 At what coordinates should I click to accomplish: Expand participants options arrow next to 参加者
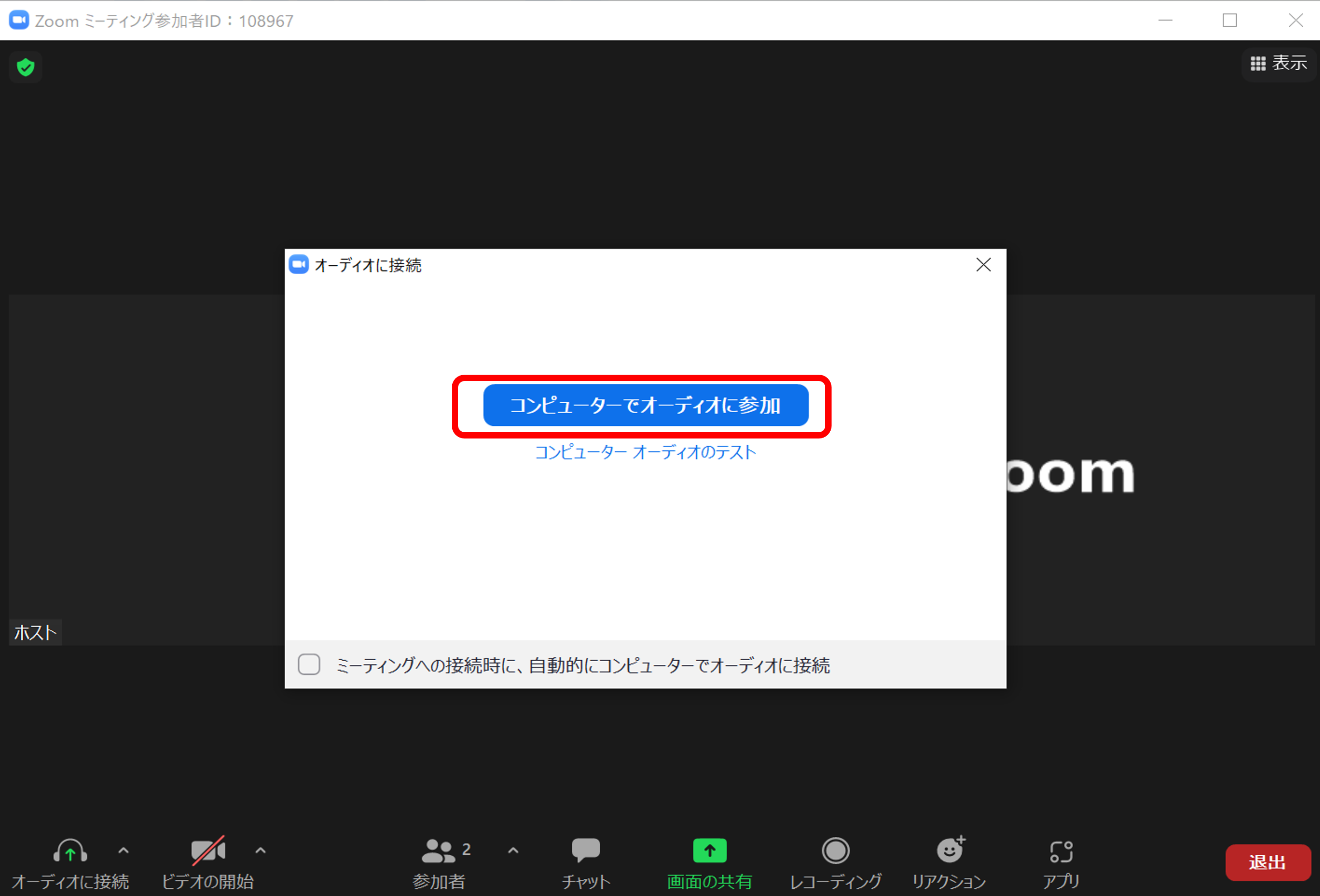click(513, 850)
